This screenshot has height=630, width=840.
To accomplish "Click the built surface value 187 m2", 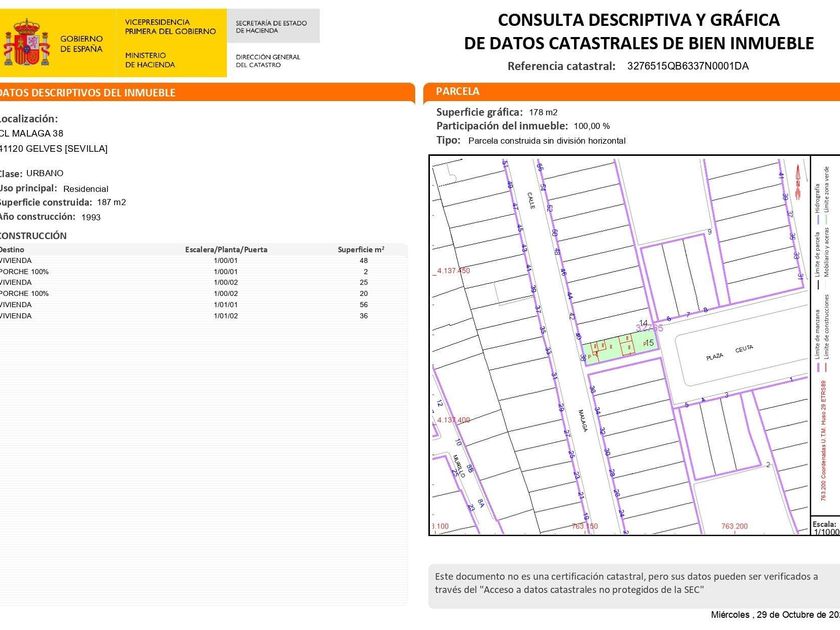I will coord(111,202).
